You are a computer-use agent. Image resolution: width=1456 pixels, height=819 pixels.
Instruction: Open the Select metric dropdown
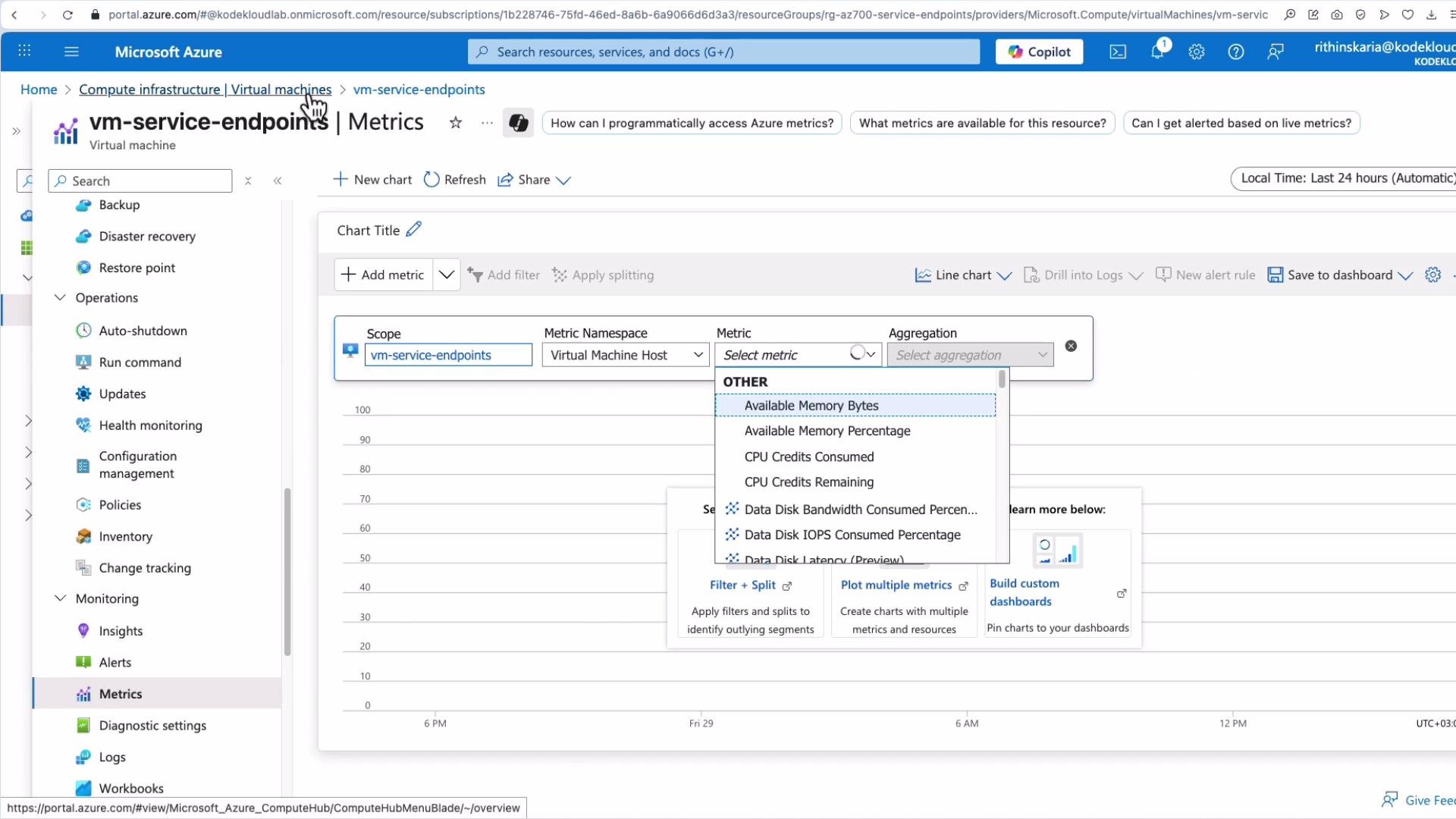coord(799,355)
